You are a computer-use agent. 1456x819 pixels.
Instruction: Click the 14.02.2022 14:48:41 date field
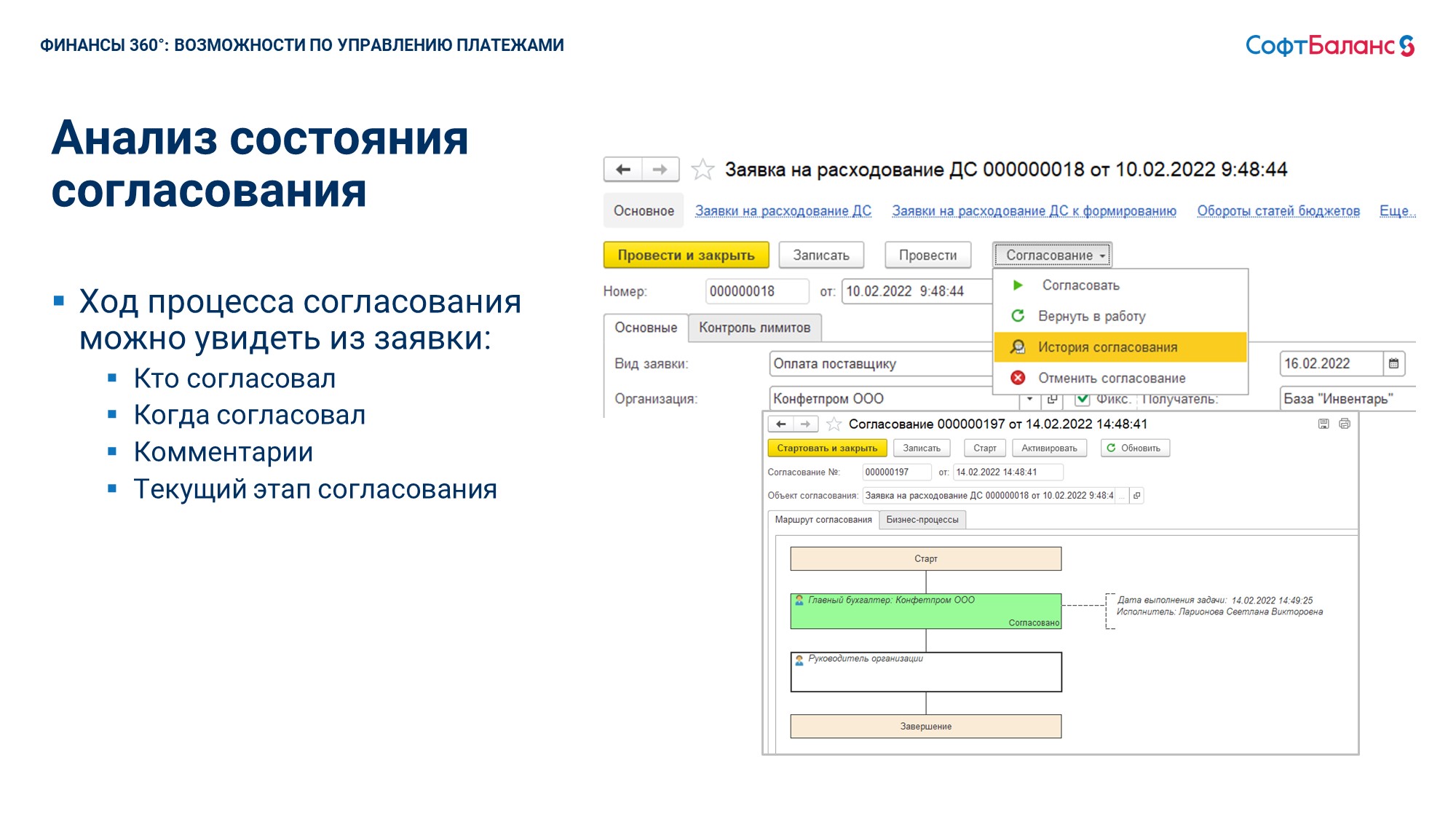tap(1008, 472)
